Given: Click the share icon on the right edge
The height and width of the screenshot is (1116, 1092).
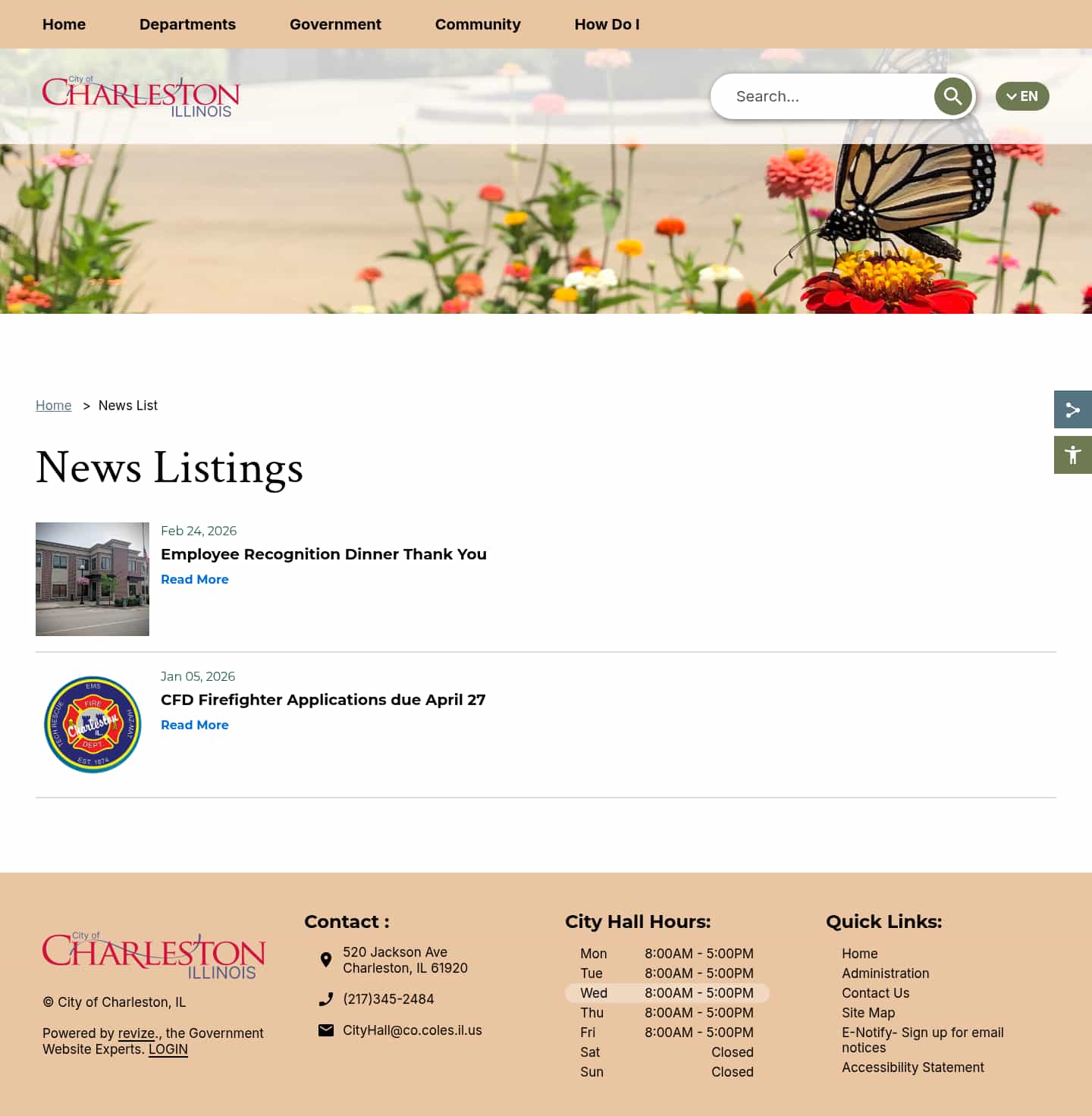Looking at the screenshot, I should pyautogui.click(x=1072, y=409).
